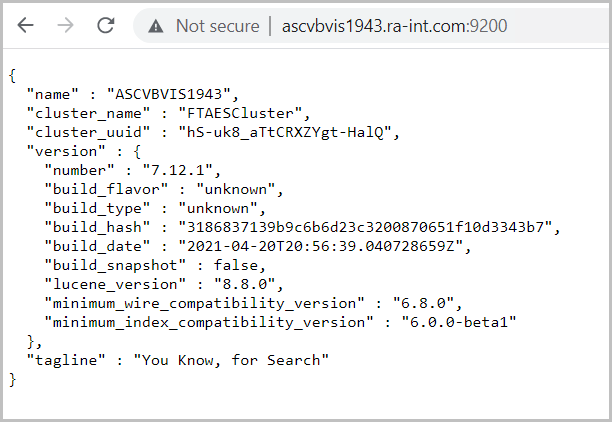Open the Not secure site info label
Screen dimensions: 612x422
(217, 26)
